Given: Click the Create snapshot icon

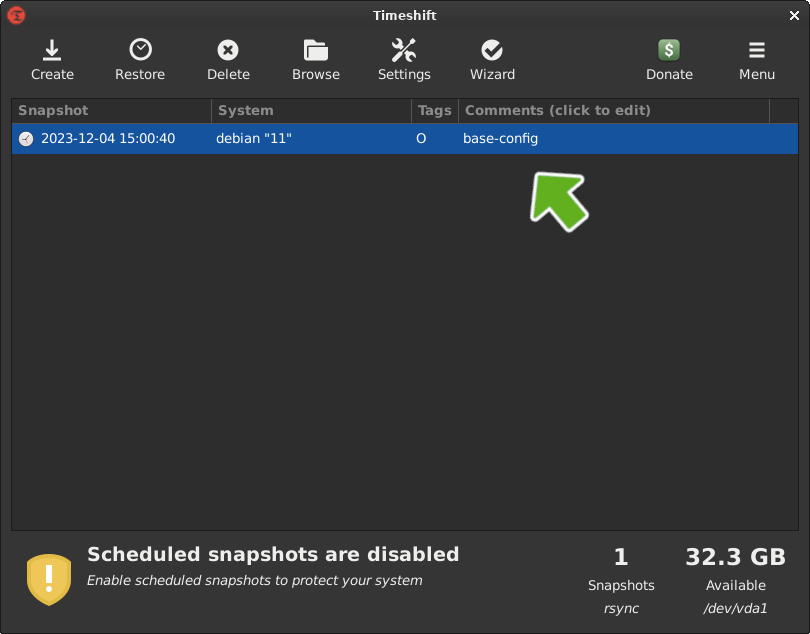Looking at the screenshot, I should (52, 50).
